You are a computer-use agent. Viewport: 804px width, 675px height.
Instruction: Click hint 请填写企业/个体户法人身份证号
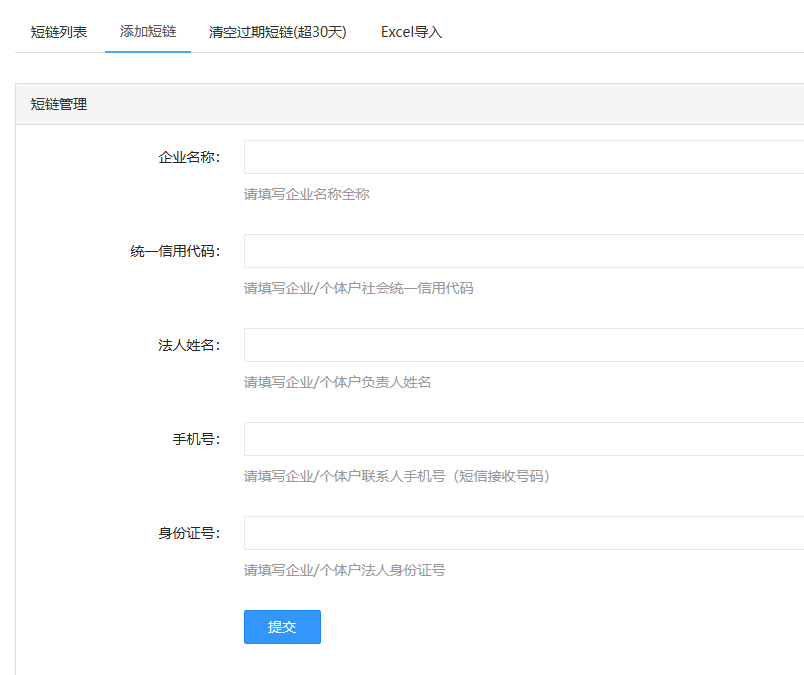[x=344, y=570]
